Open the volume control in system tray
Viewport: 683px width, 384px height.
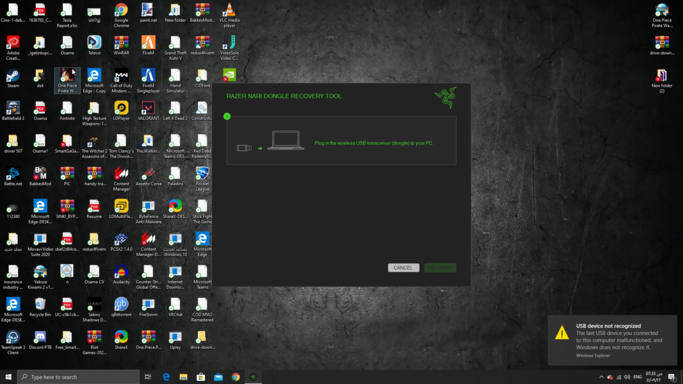(x=627, y=377)
